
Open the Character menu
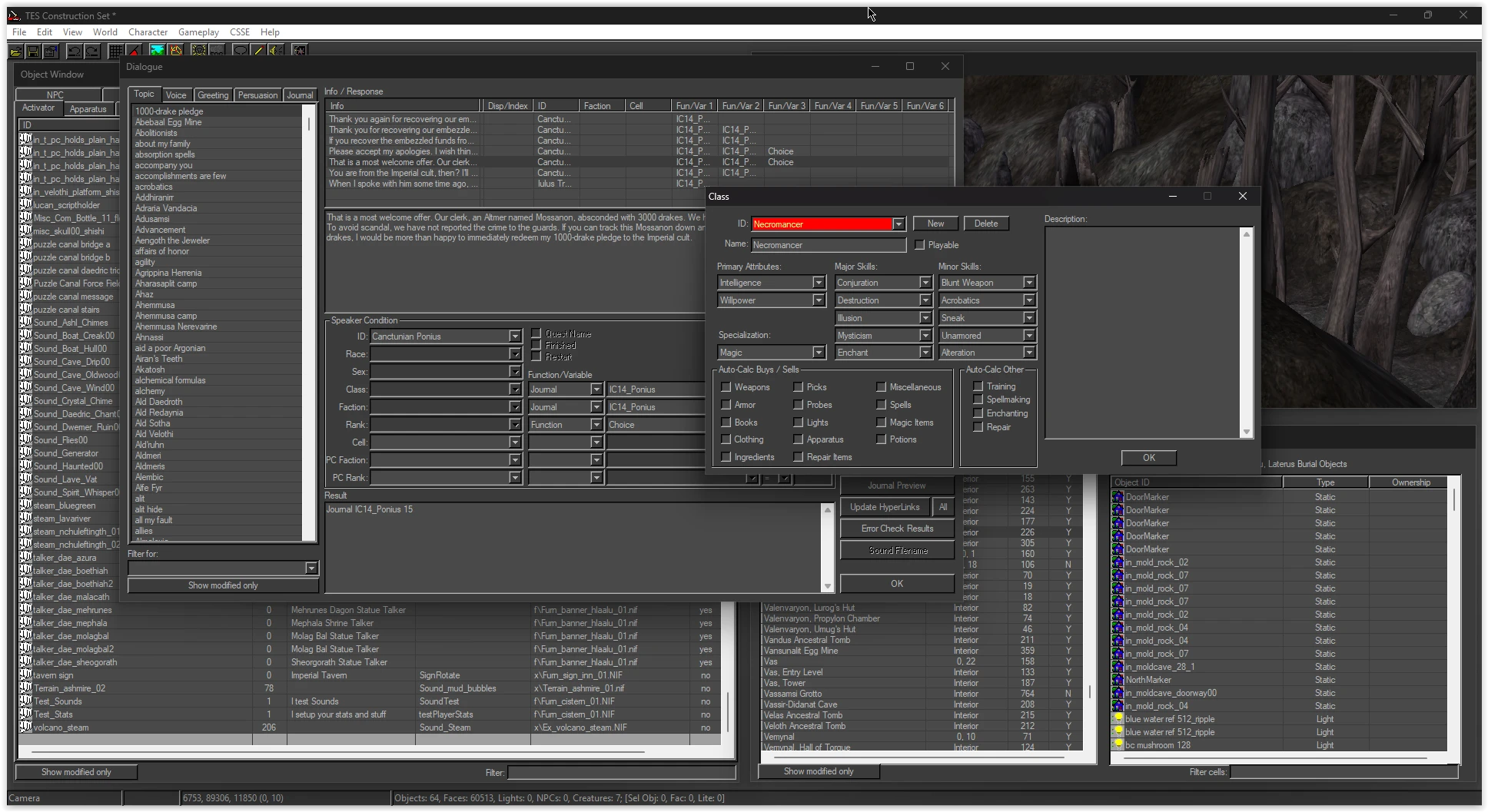tap(148, 32)
